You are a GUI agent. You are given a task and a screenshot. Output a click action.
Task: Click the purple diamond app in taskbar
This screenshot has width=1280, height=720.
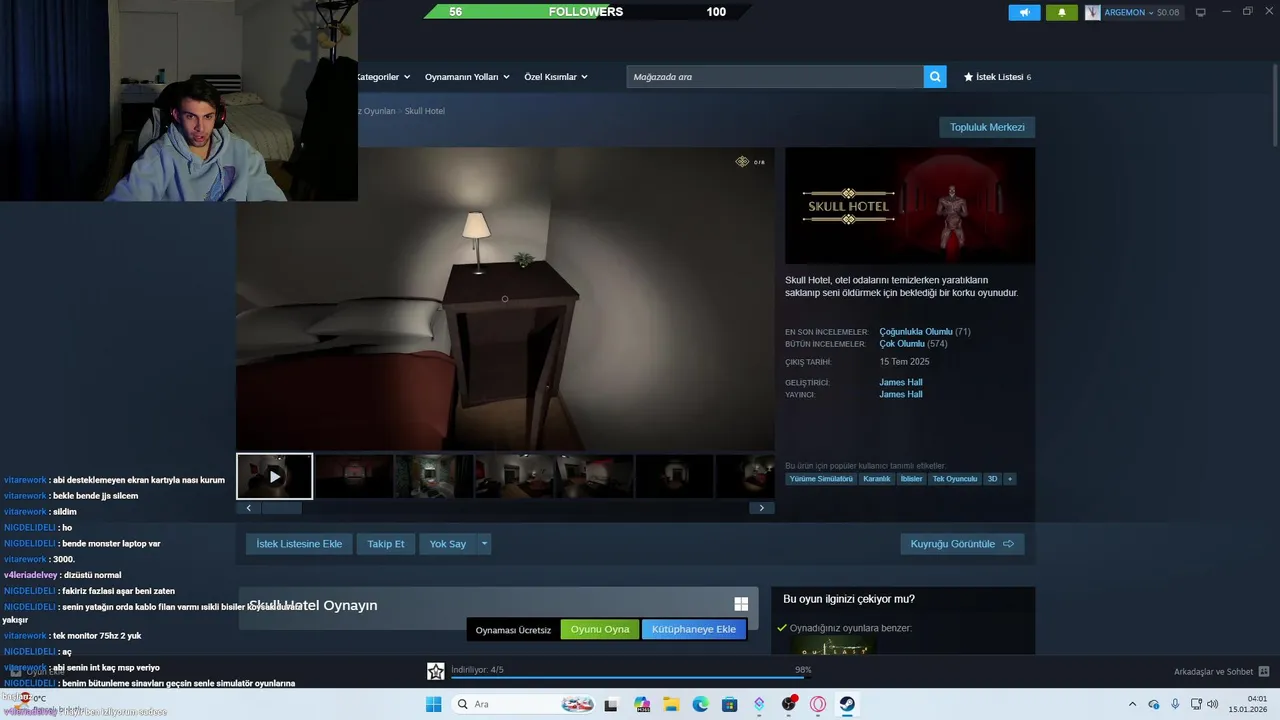pos(759,704)
